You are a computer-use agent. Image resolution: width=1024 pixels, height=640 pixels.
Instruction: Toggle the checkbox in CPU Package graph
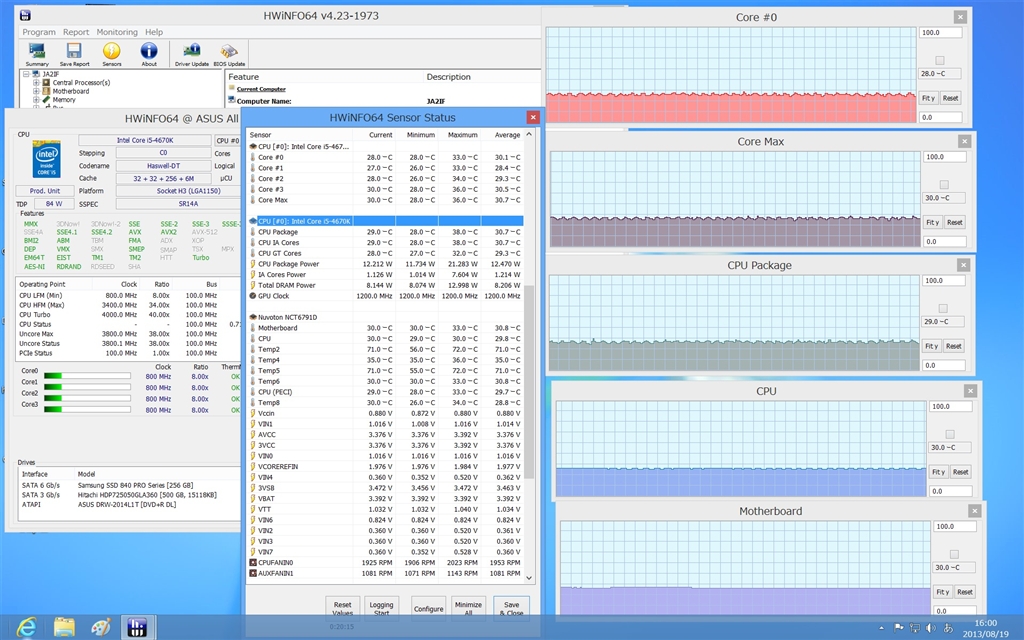pos(944,309)
